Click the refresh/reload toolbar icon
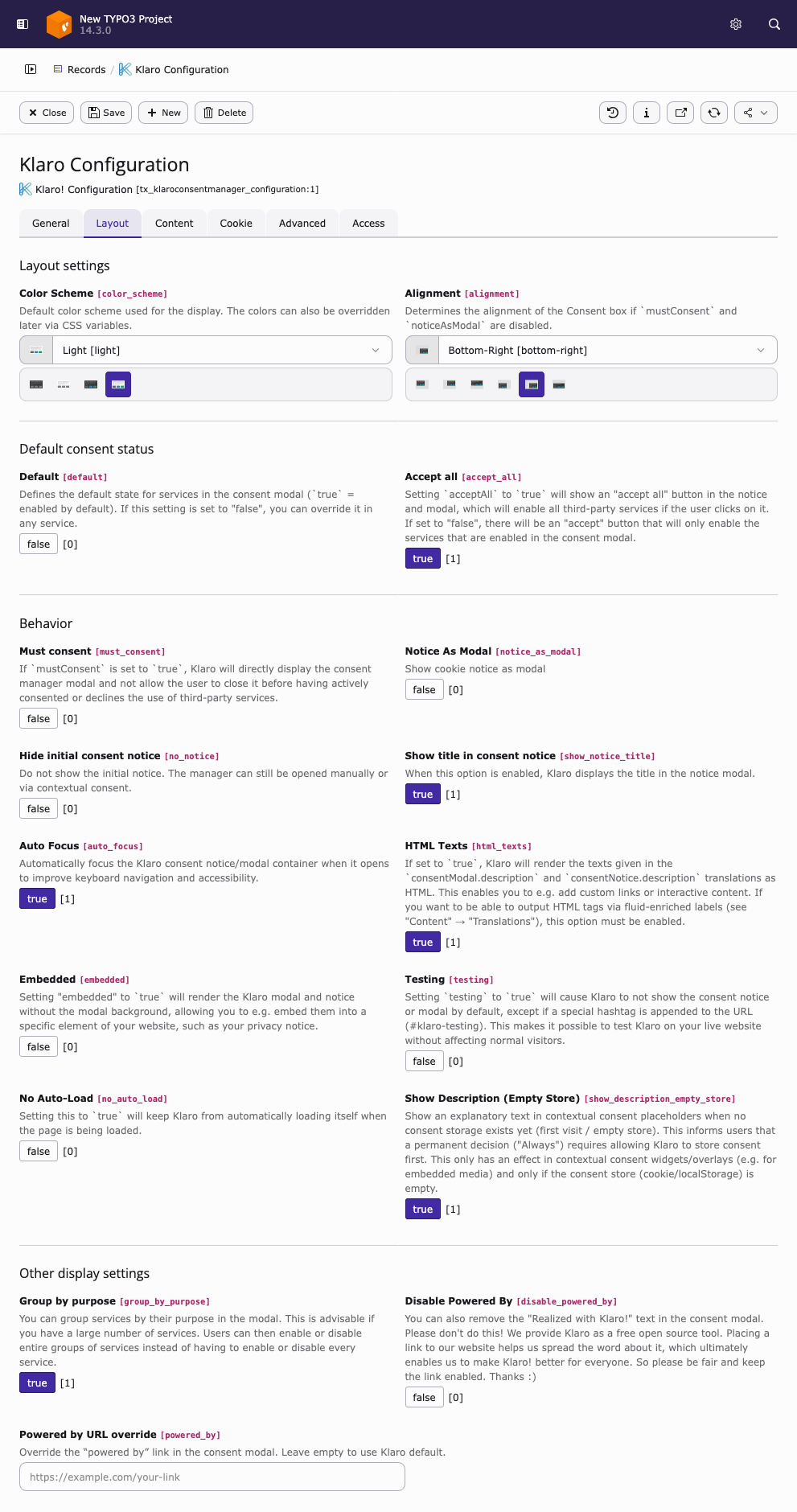 [x=714, y=113]
